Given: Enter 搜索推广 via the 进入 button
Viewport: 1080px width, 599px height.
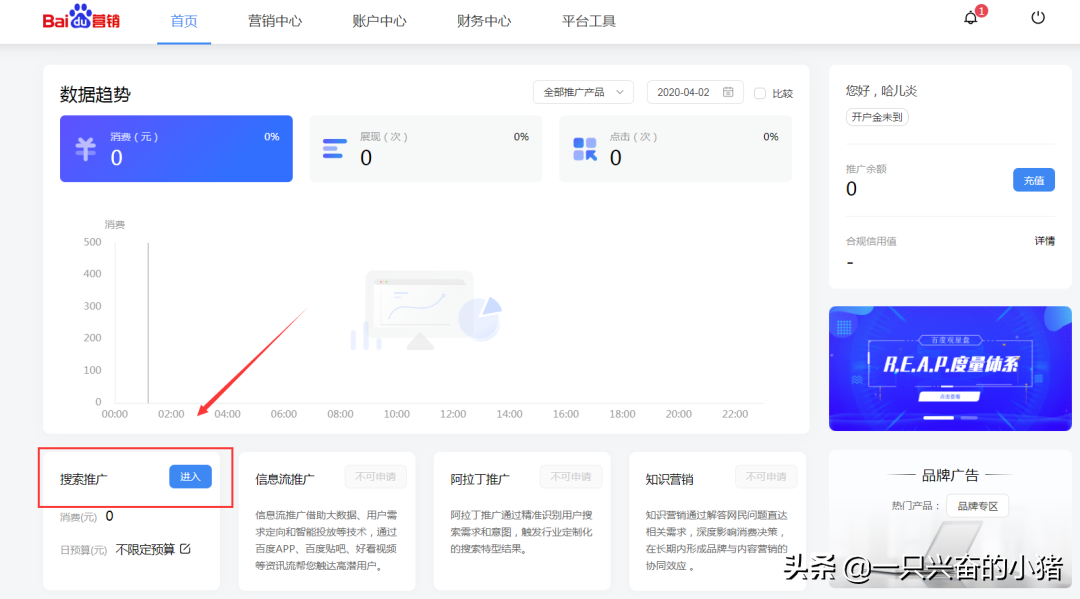Looking at the screenshot, I should pos(190,477).
